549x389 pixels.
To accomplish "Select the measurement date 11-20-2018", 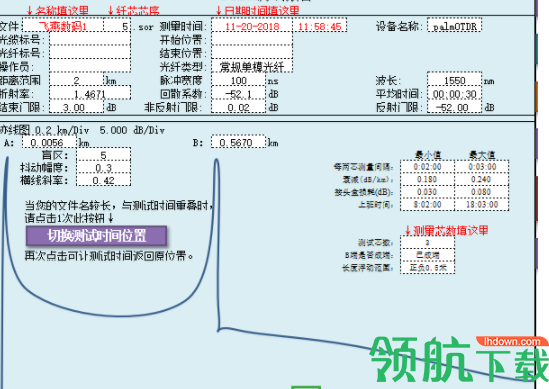I will [252, 26].
